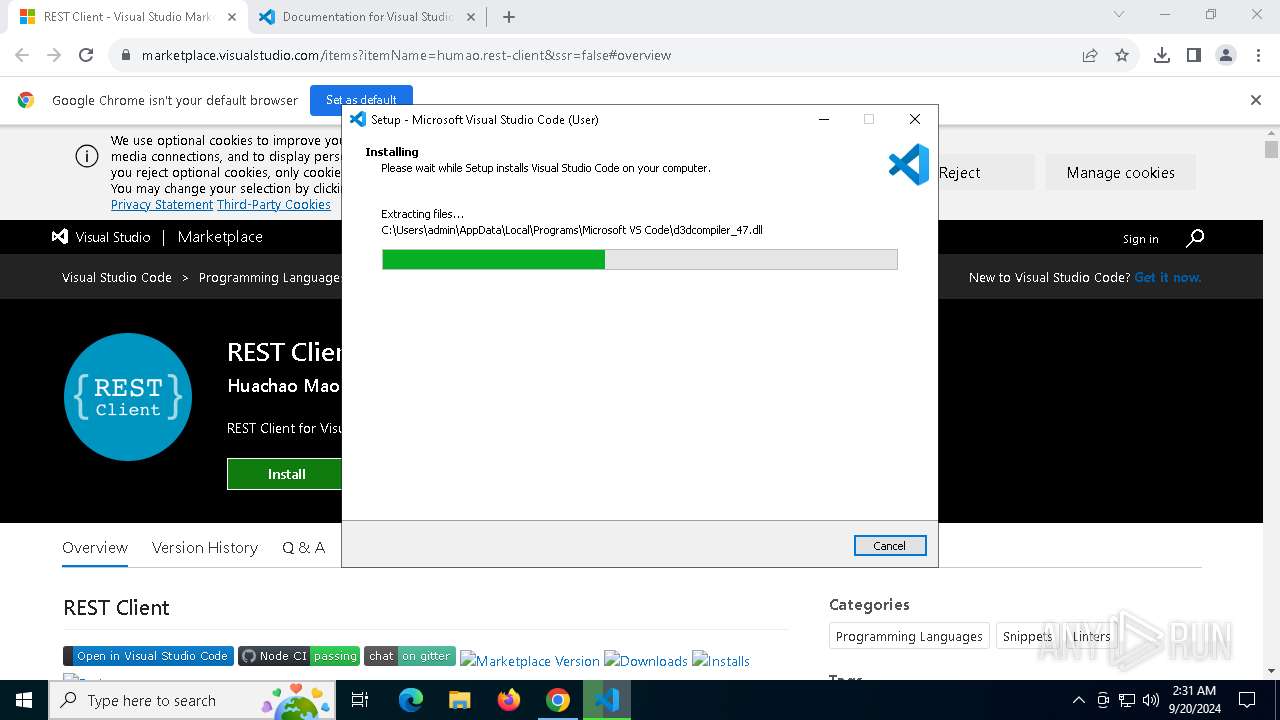Click the green Install button

pos(286,474)
